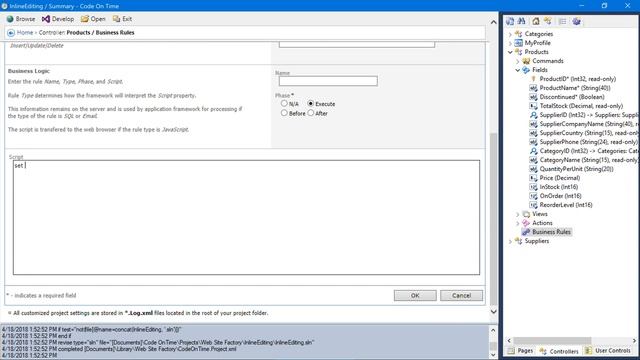The image size is (640, 360).
Task: Click the Price field icon
Action: [533, 178]
